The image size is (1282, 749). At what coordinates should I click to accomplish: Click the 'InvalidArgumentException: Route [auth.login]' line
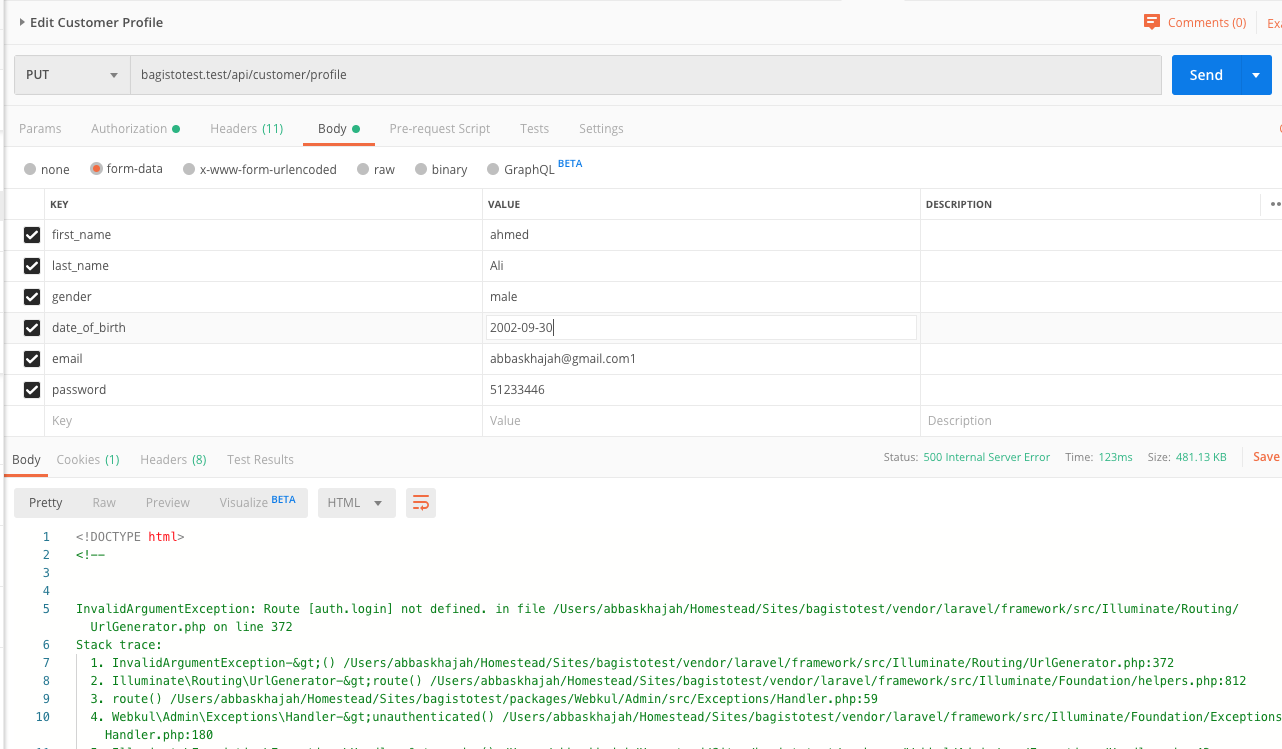657,618
